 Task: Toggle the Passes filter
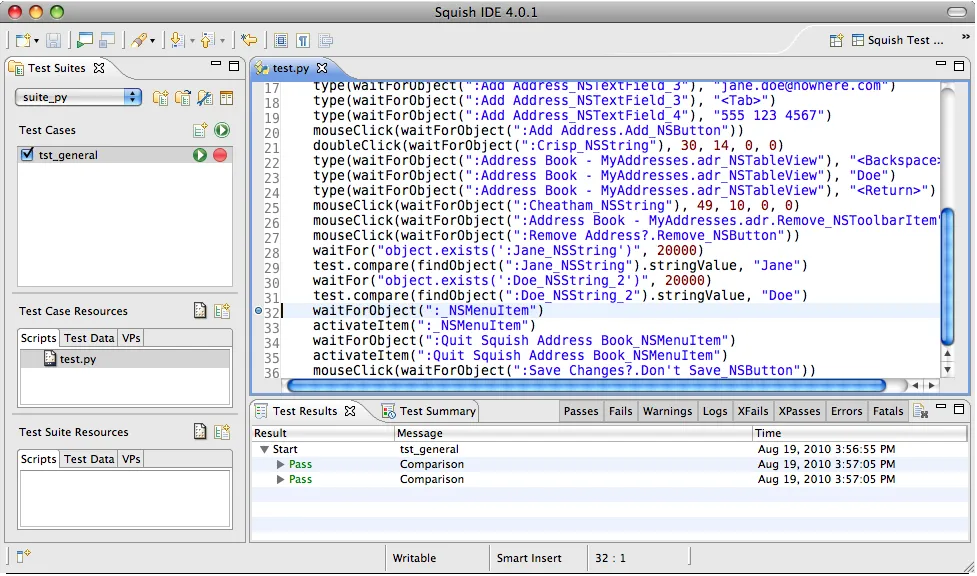point(581,411)
